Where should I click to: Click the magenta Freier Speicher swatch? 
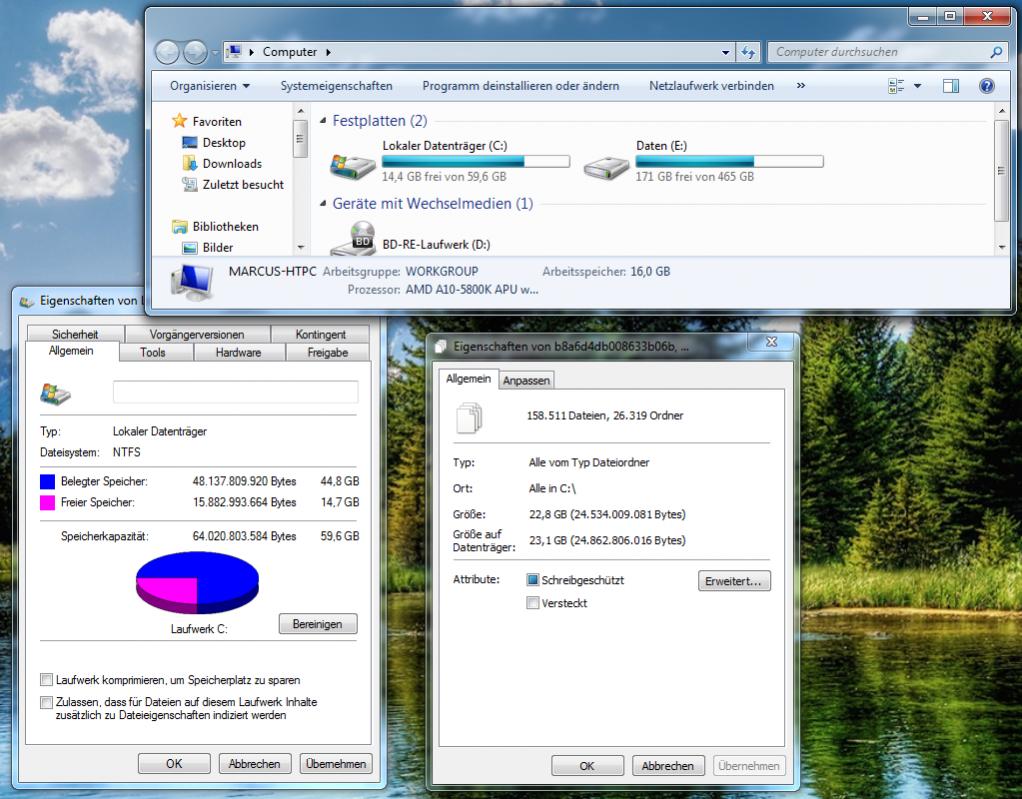coord(47,502)
